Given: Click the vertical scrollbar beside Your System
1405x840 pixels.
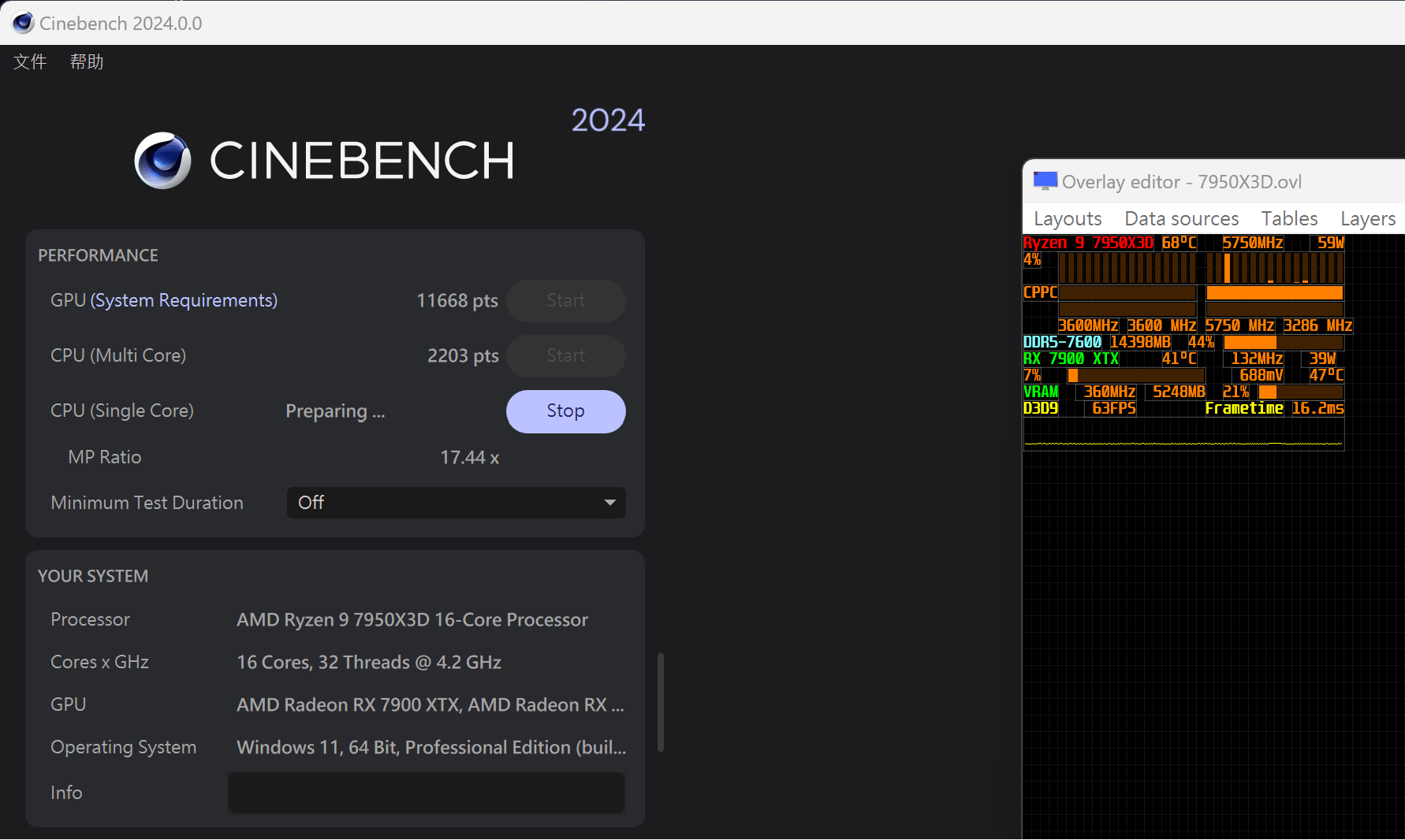Looking at the screenshot, I should point(659,701).
